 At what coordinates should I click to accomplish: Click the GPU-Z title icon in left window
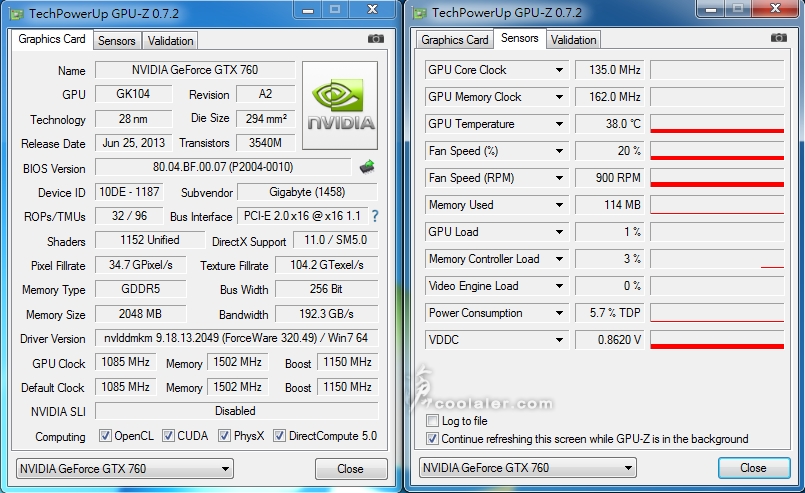(x=17, y=14)
